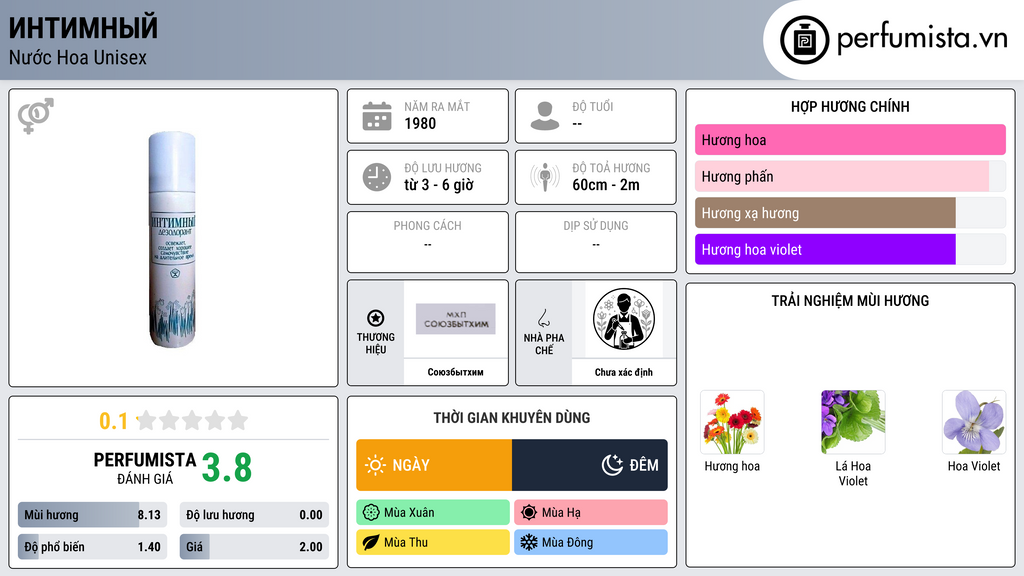Click the Giá 2.00 rating bar
The width and height of the screenshot is (1024, 576).
tap(254, 547)
